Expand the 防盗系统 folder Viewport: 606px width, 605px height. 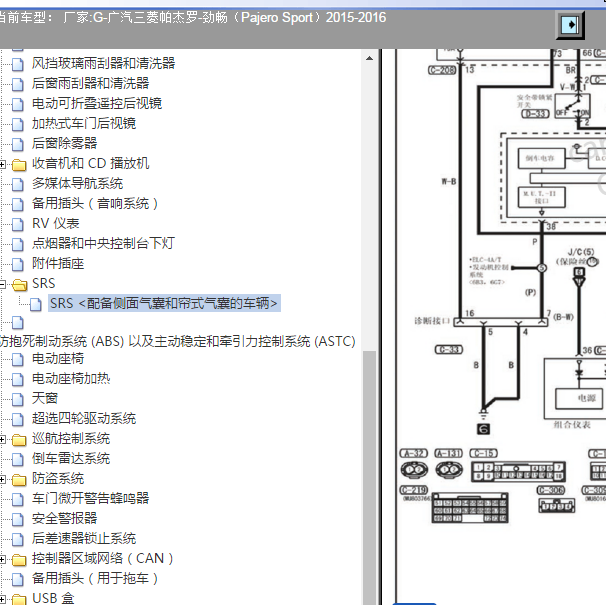pos(3,480)
